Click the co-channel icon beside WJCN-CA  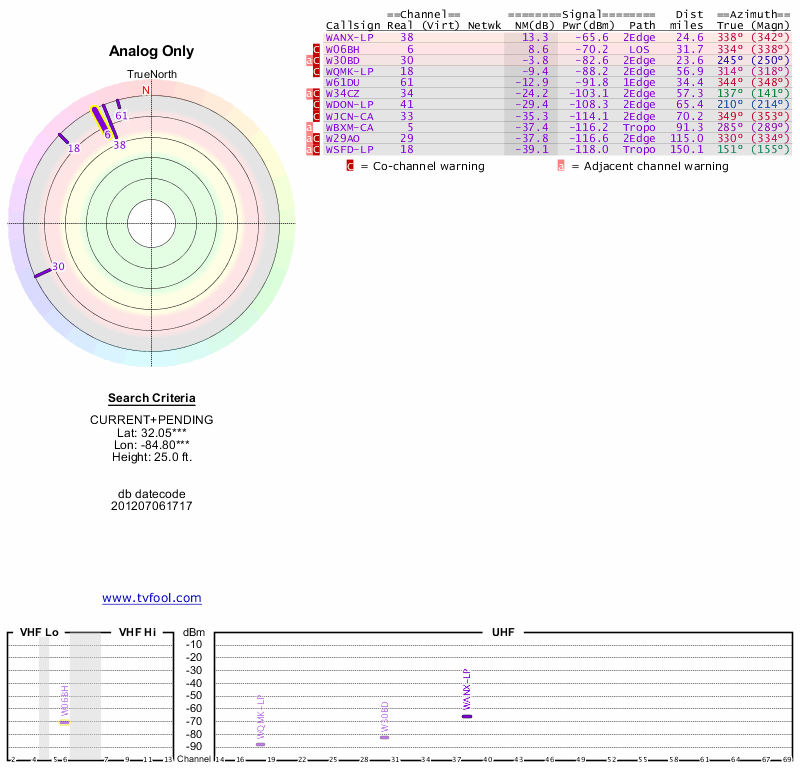click(x=316, y=116)
